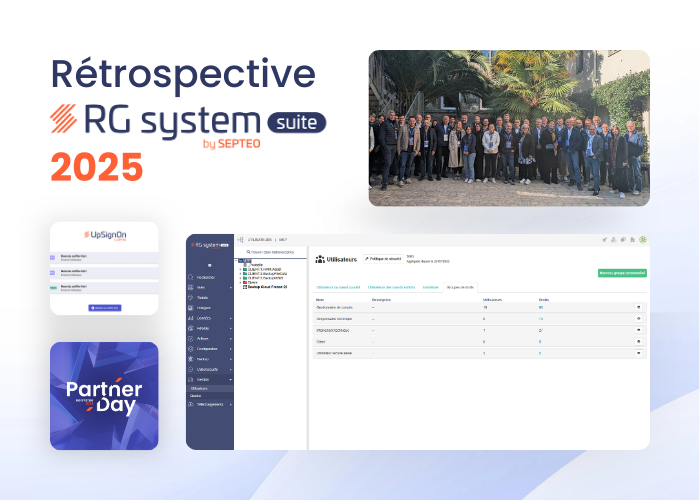The height and width of the screenshot is (500, 700).
Task: Click the Backup icon in the sidebar
Action: click(191, 359)
